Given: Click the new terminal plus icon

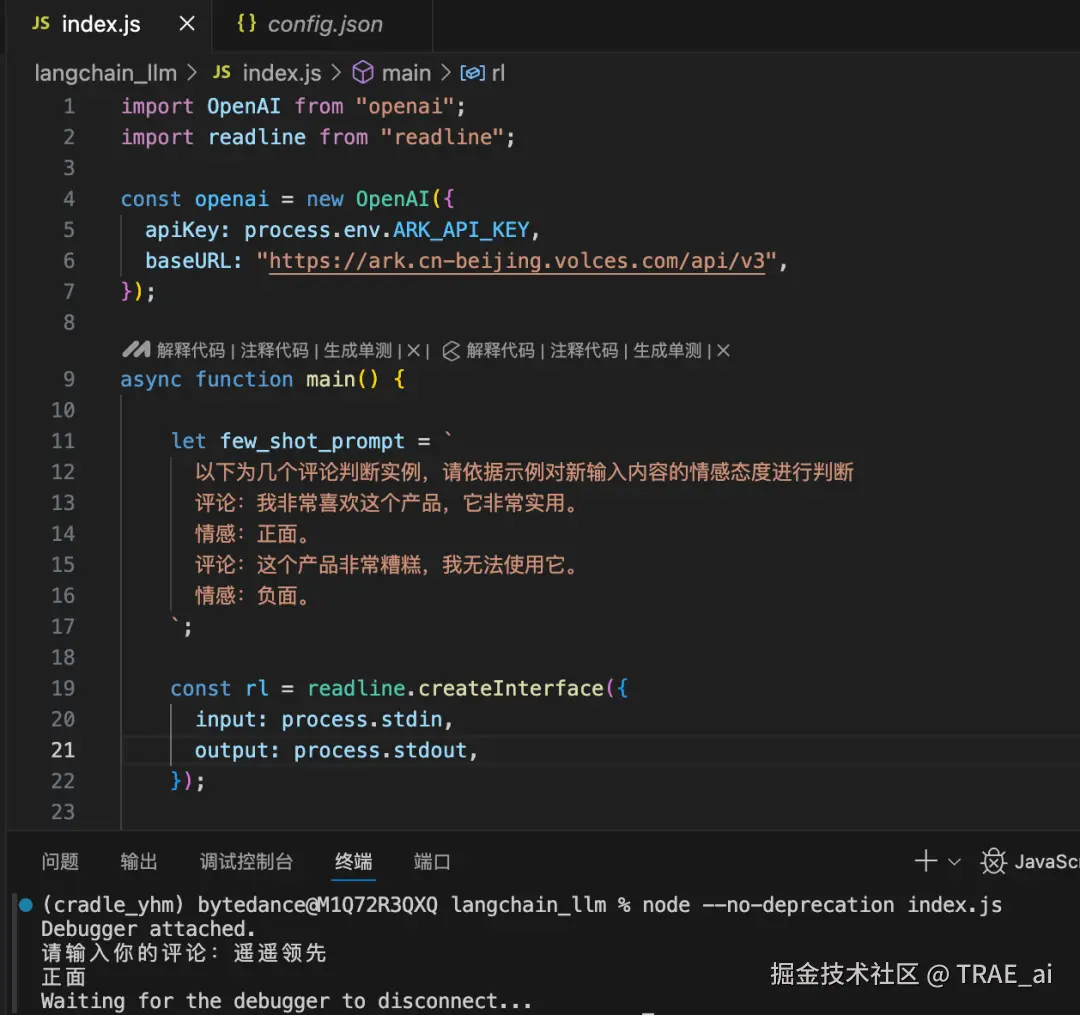Looking at the screenshot, I should [x=925, y=860].
